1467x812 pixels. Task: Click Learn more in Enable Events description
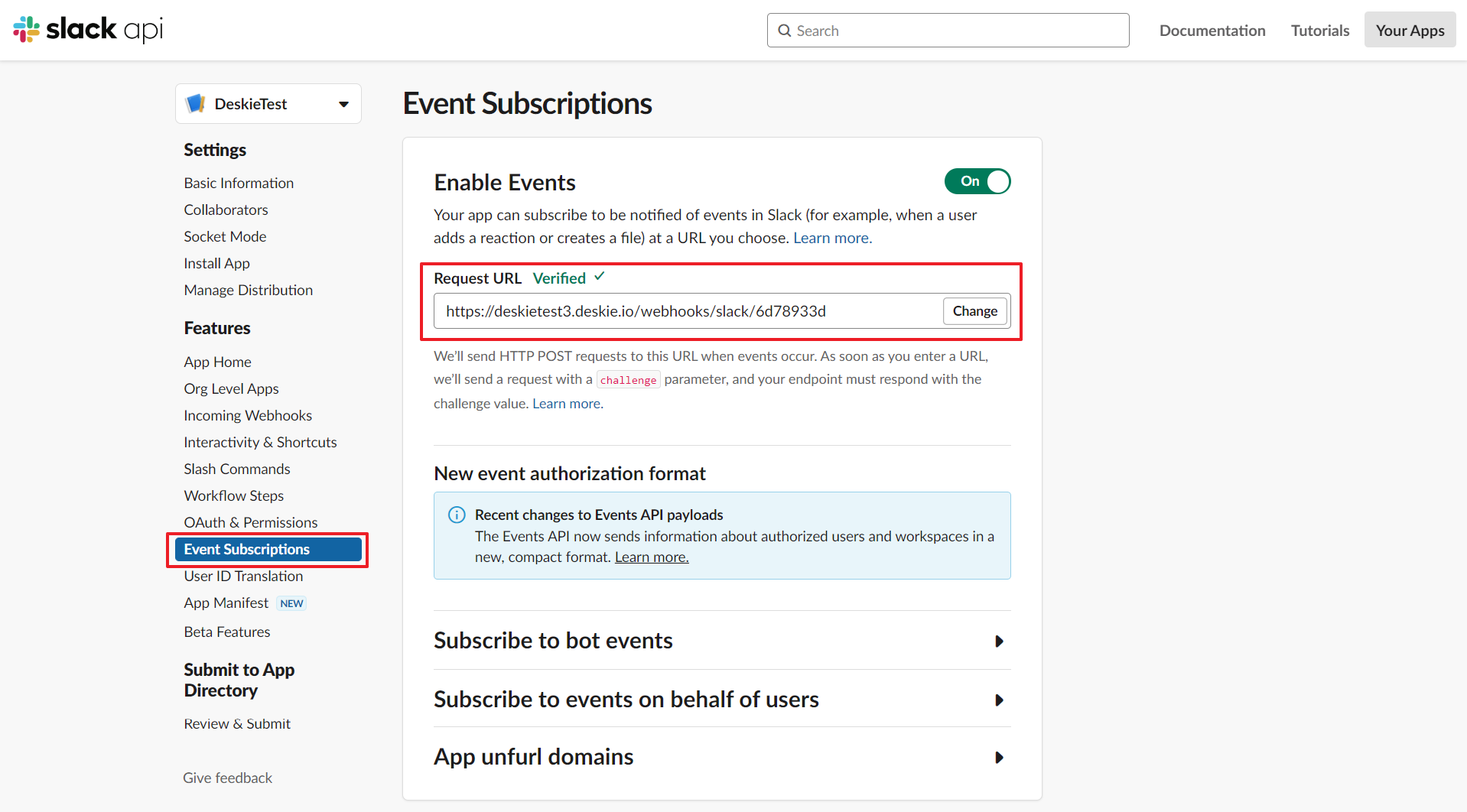click(x=832, y=238)
